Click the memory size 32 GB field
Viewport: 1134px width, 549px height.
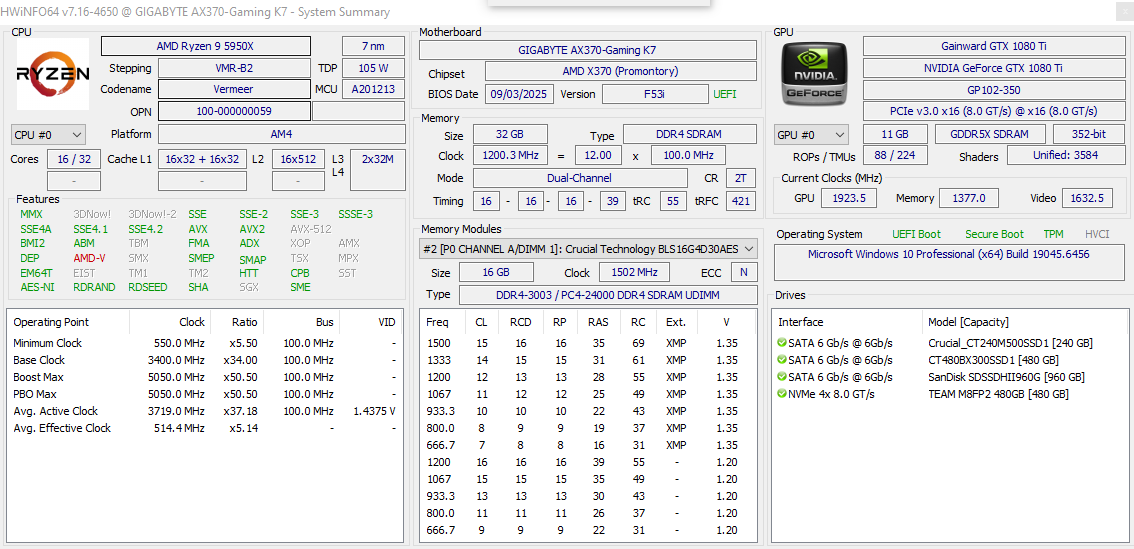coord(511,135)
